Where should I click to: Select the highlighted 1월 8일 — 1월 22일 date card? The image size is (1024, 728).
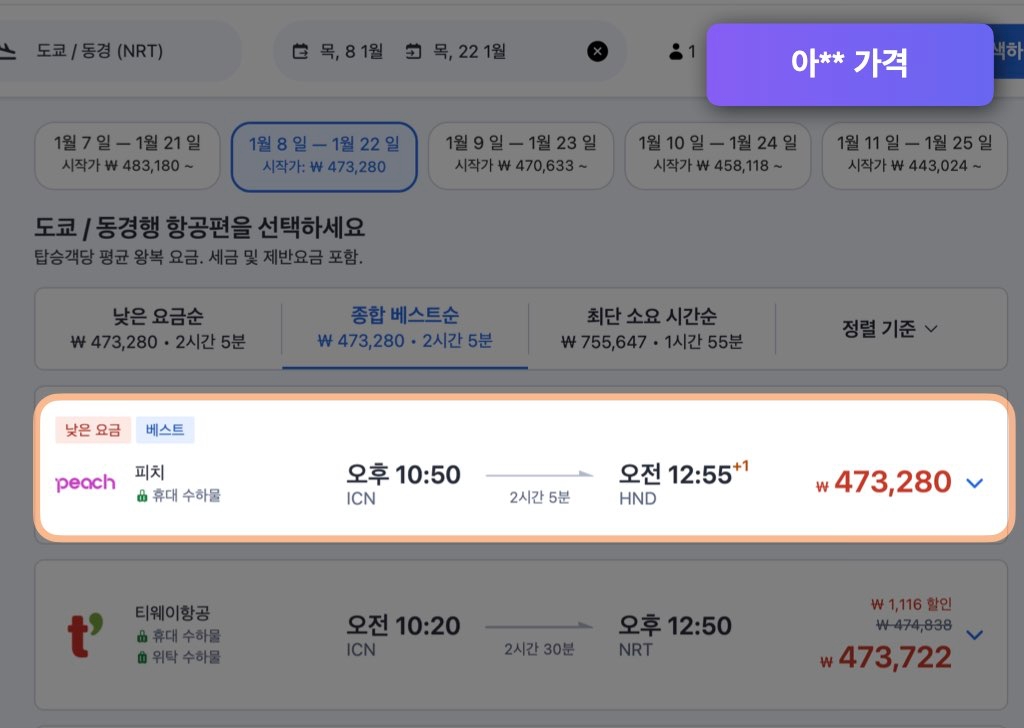click(x=323, y=155)
